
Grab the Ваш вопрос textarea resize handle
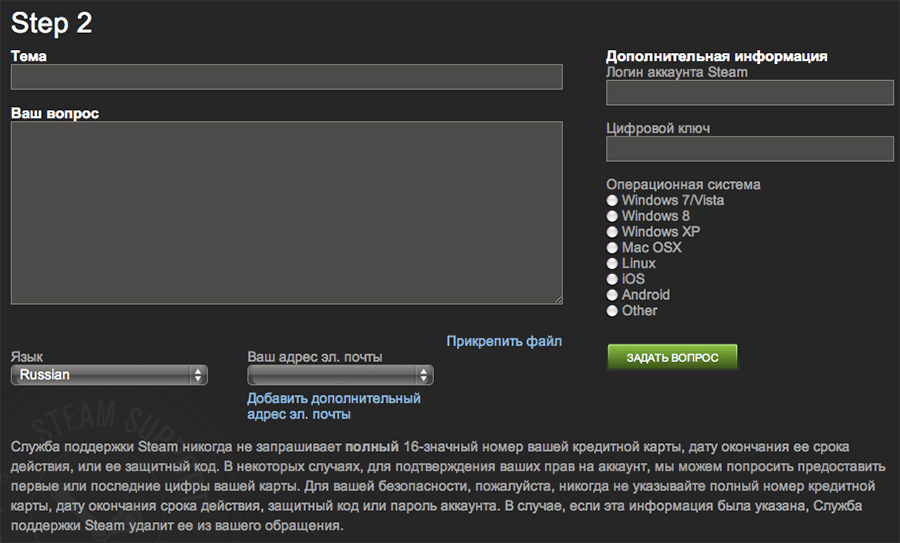tap(558, 300)
